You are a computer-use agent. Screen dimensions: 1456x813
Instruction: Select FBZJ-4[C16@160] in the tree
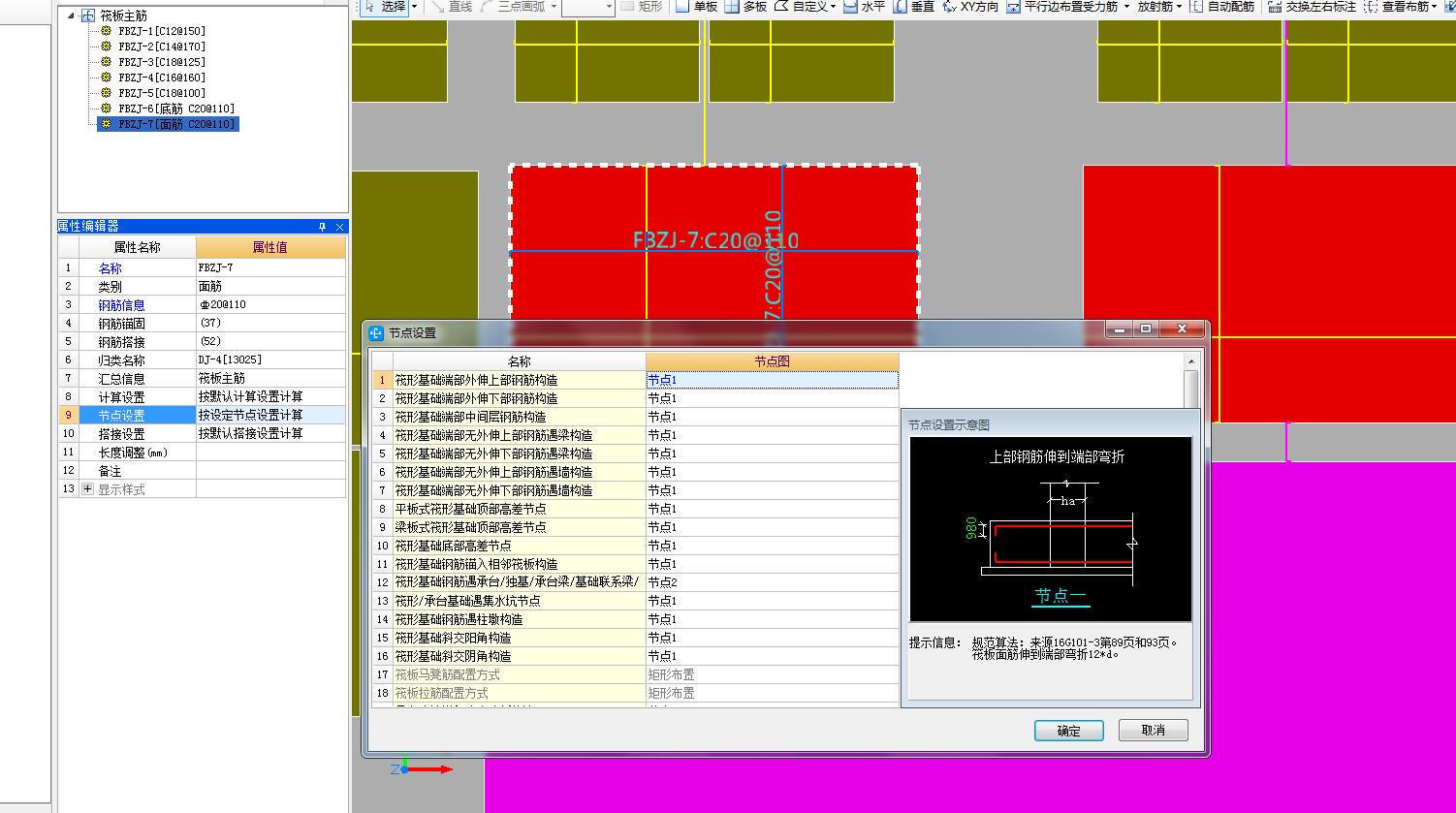pos(162,78)
